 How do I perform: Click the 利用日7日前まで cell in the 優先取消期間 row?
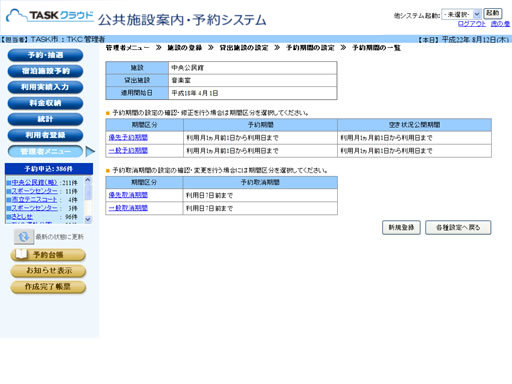260,195
